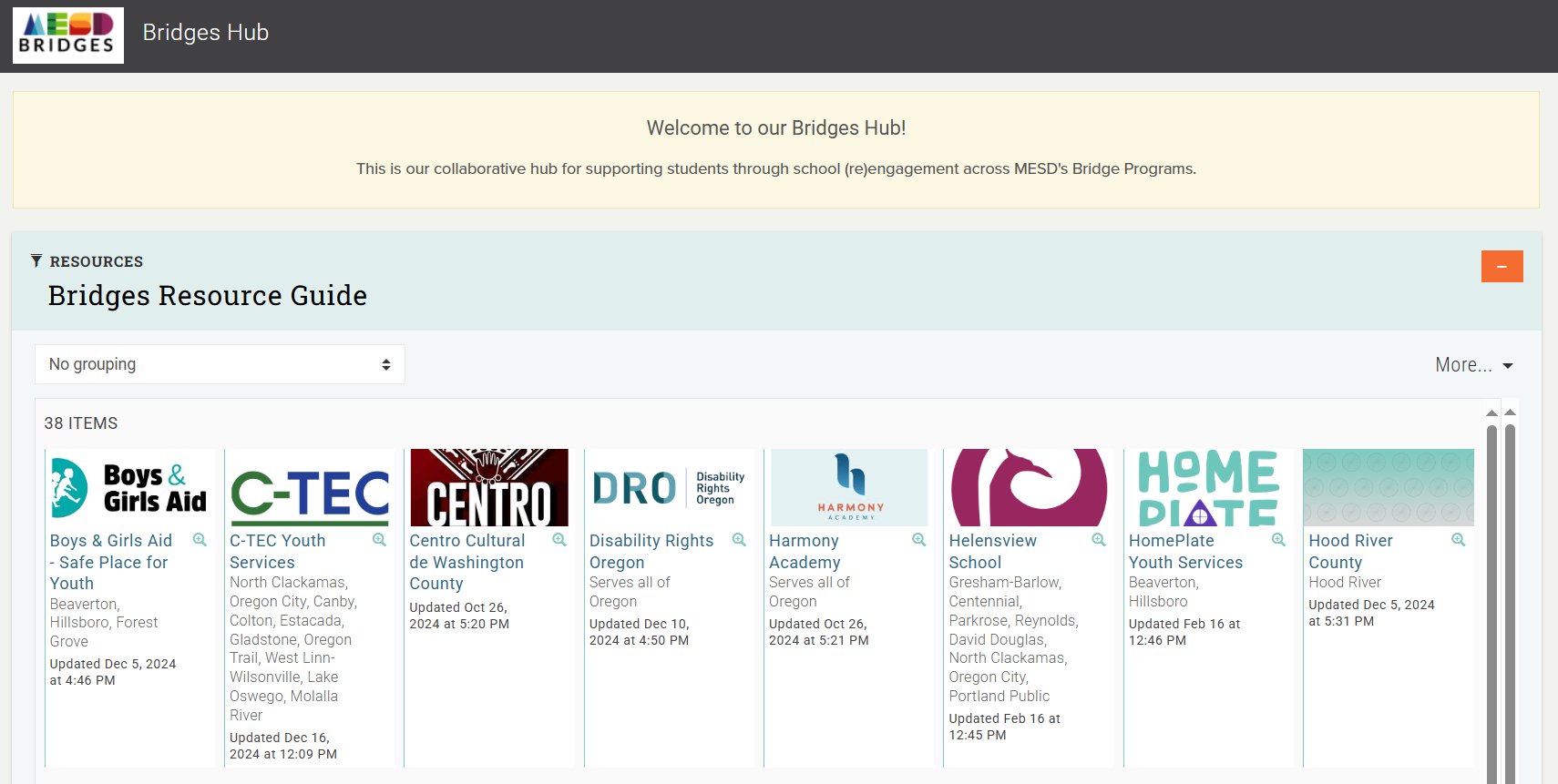Preview HomePlate Youth Services with magnifier icon
Viewport: 1558px width, 784px height.
click(x=1278, y=540)
